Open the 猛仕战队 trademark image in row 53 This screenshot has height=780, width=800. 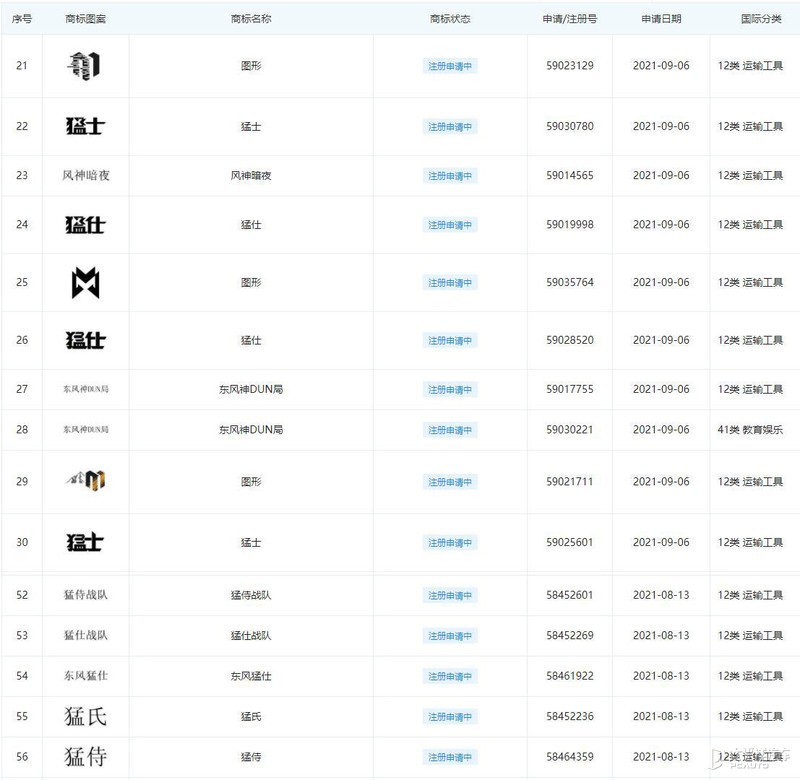click(x=86, y=635)
